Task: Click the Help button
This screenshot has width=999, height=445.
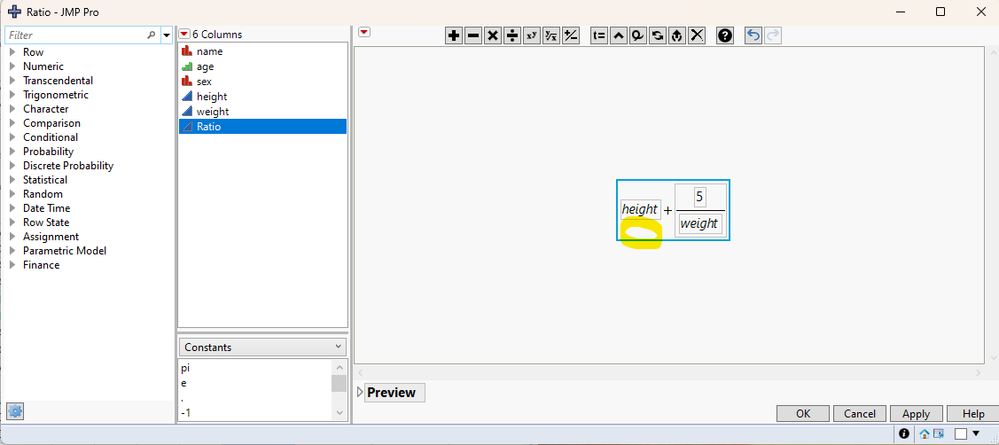Action: tap(973, 414)
